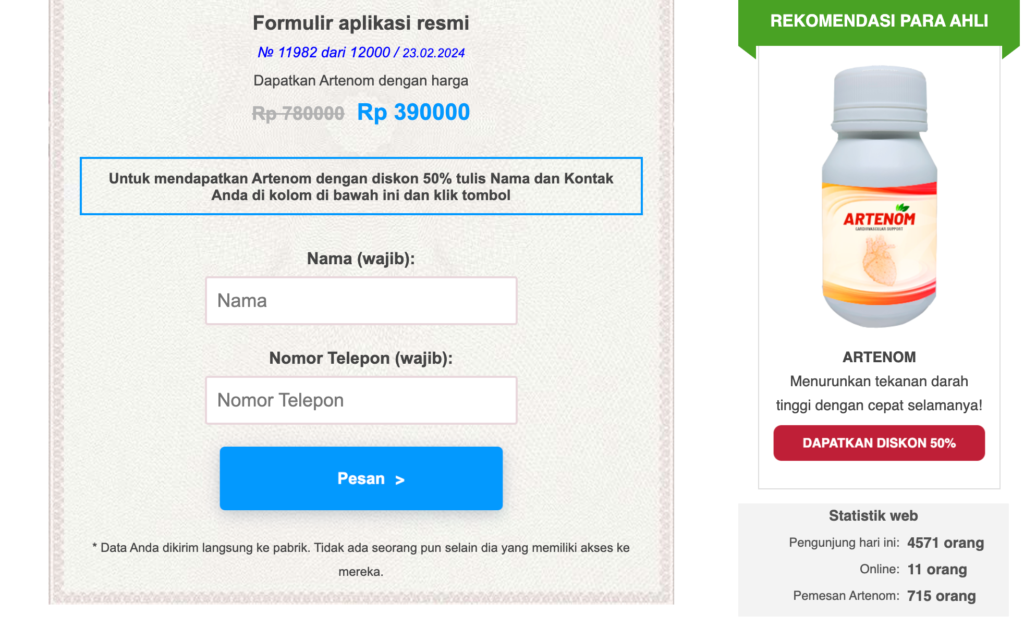The height and width of the screenshot is (640, 1024).
Task: Click the green REKOMENDASI PARA AHLI banner
Action: click(879, 21)
